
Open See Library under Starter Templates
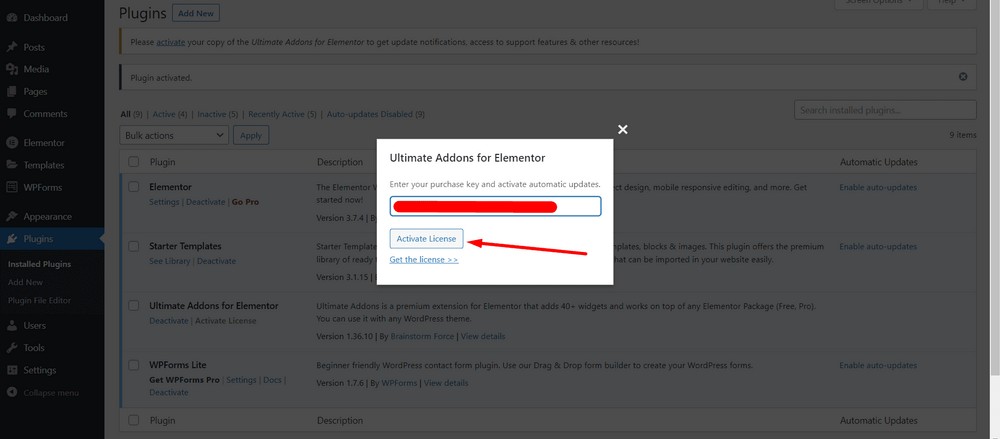170,261
